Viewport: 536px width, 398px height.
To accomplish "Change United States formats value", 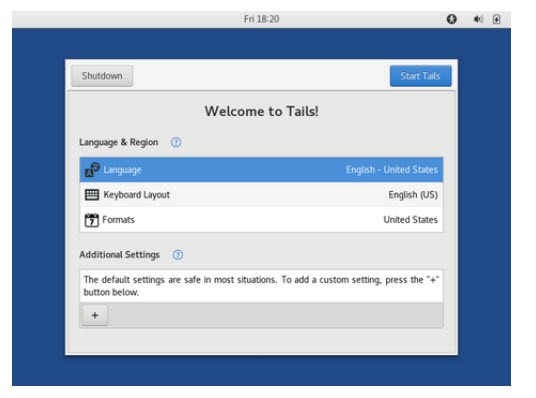I will [x=411, y=220].
